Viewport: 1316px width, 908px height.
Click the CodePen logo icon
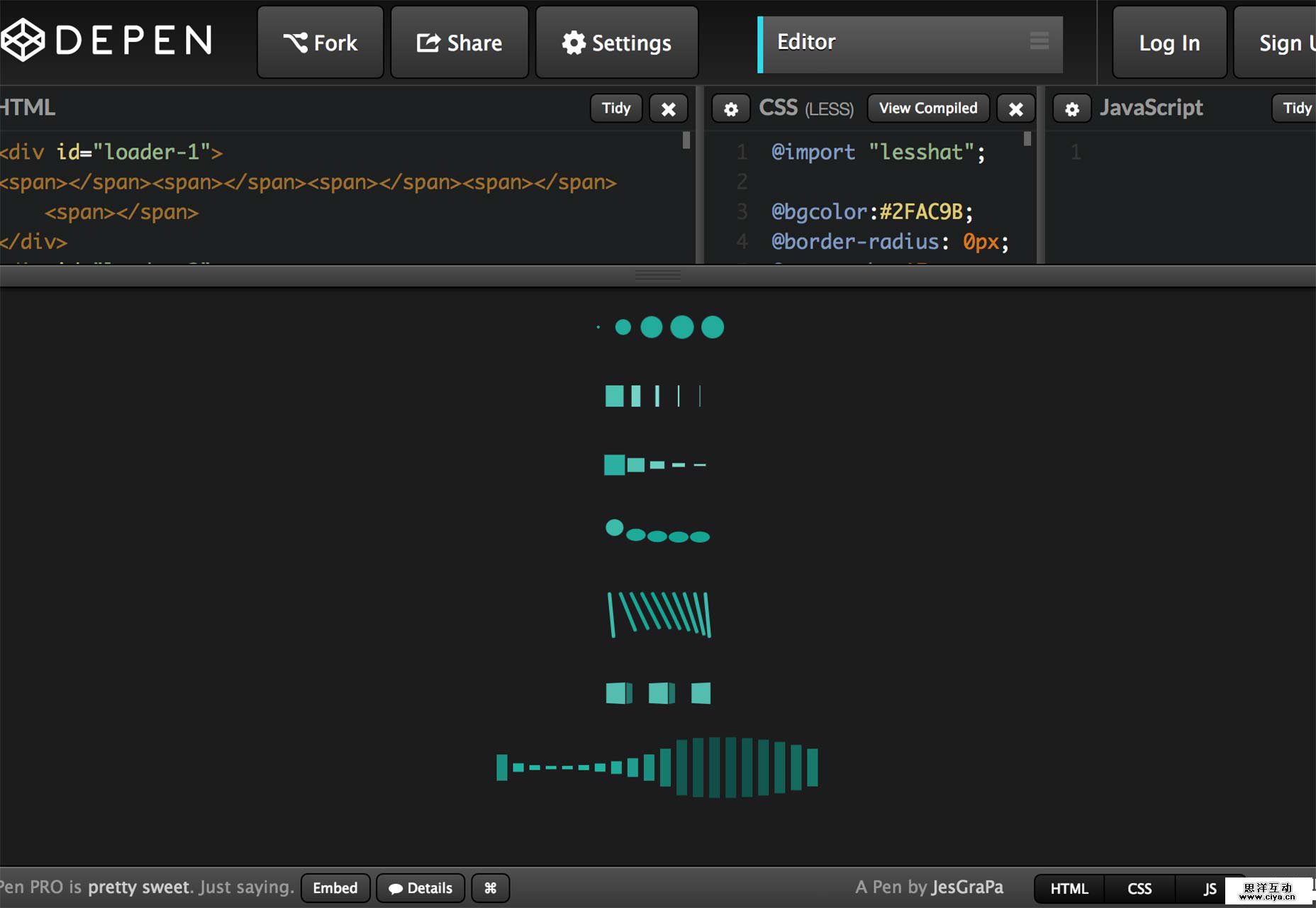pyautogui.click(x=23, y=40)
